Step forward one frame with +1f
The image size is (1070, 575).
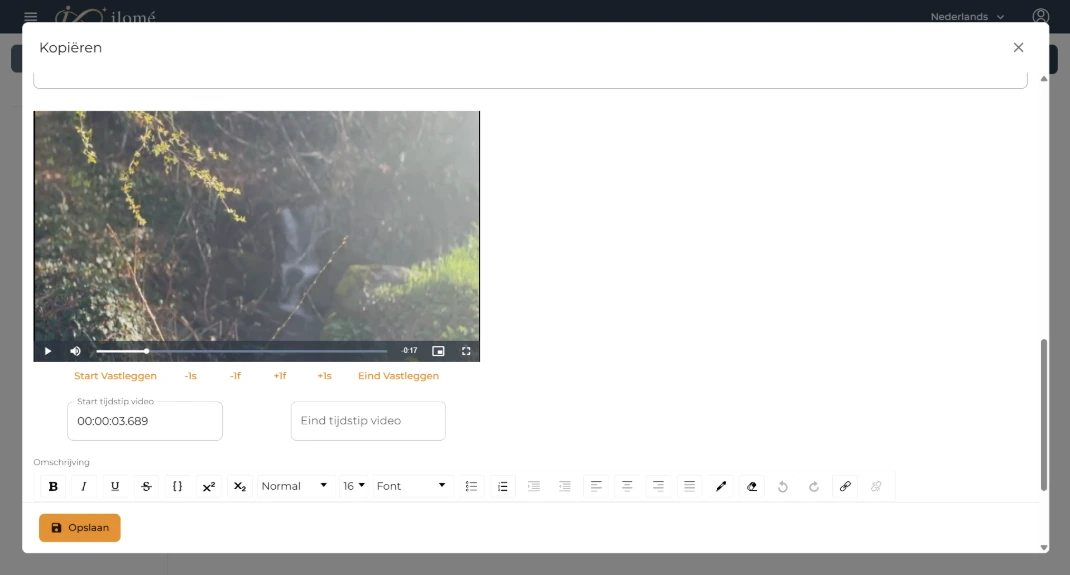pos(280,376)
